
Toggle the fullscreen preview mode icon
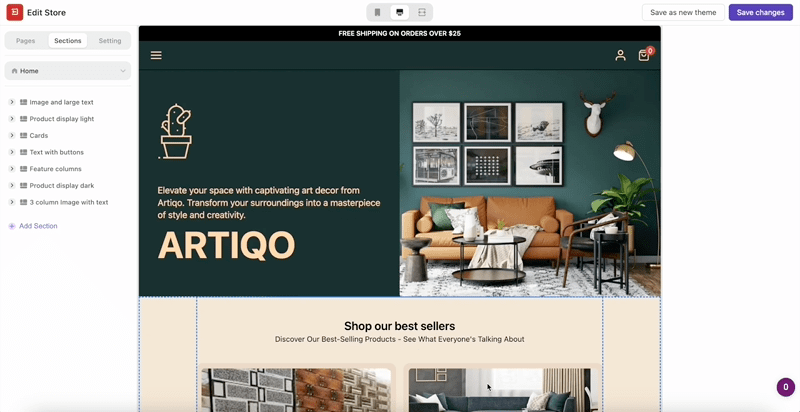422,13
